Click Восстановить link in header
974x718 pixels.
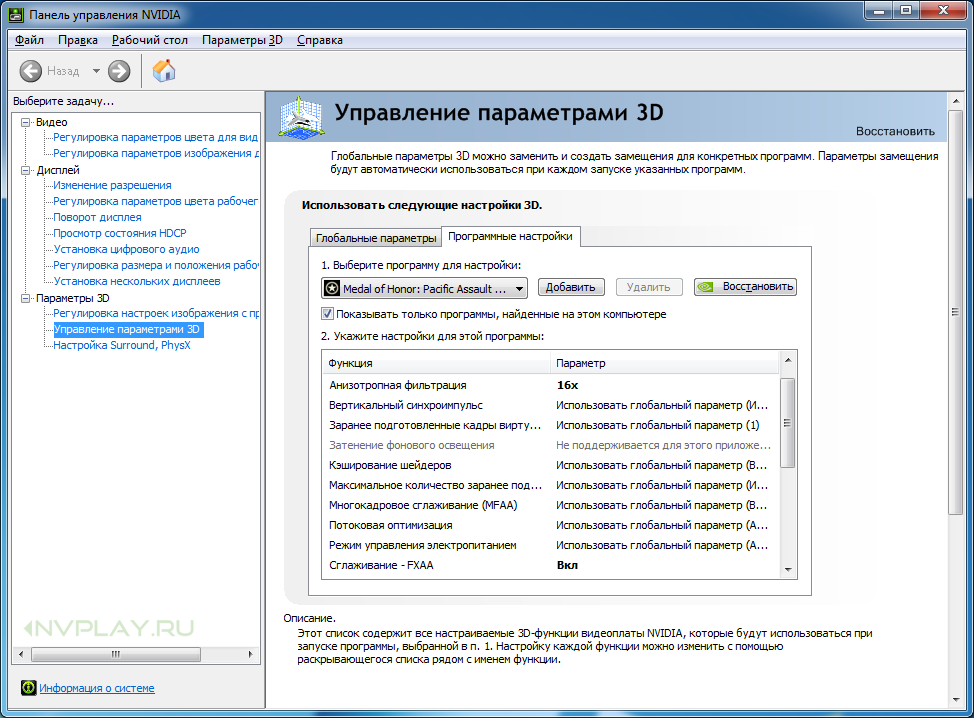(895, 131)
